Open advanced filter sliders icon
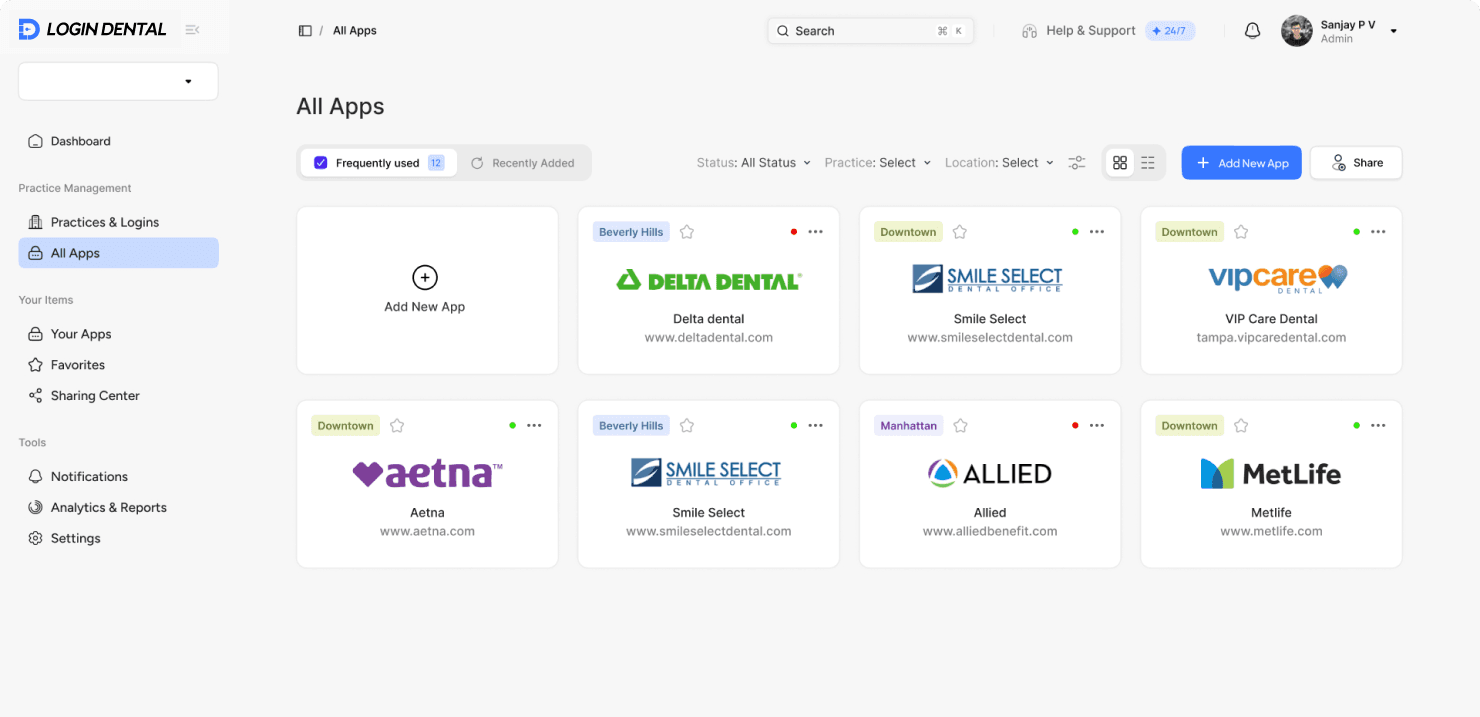This screenshot has height=717, width=1480. [1077, 163]
